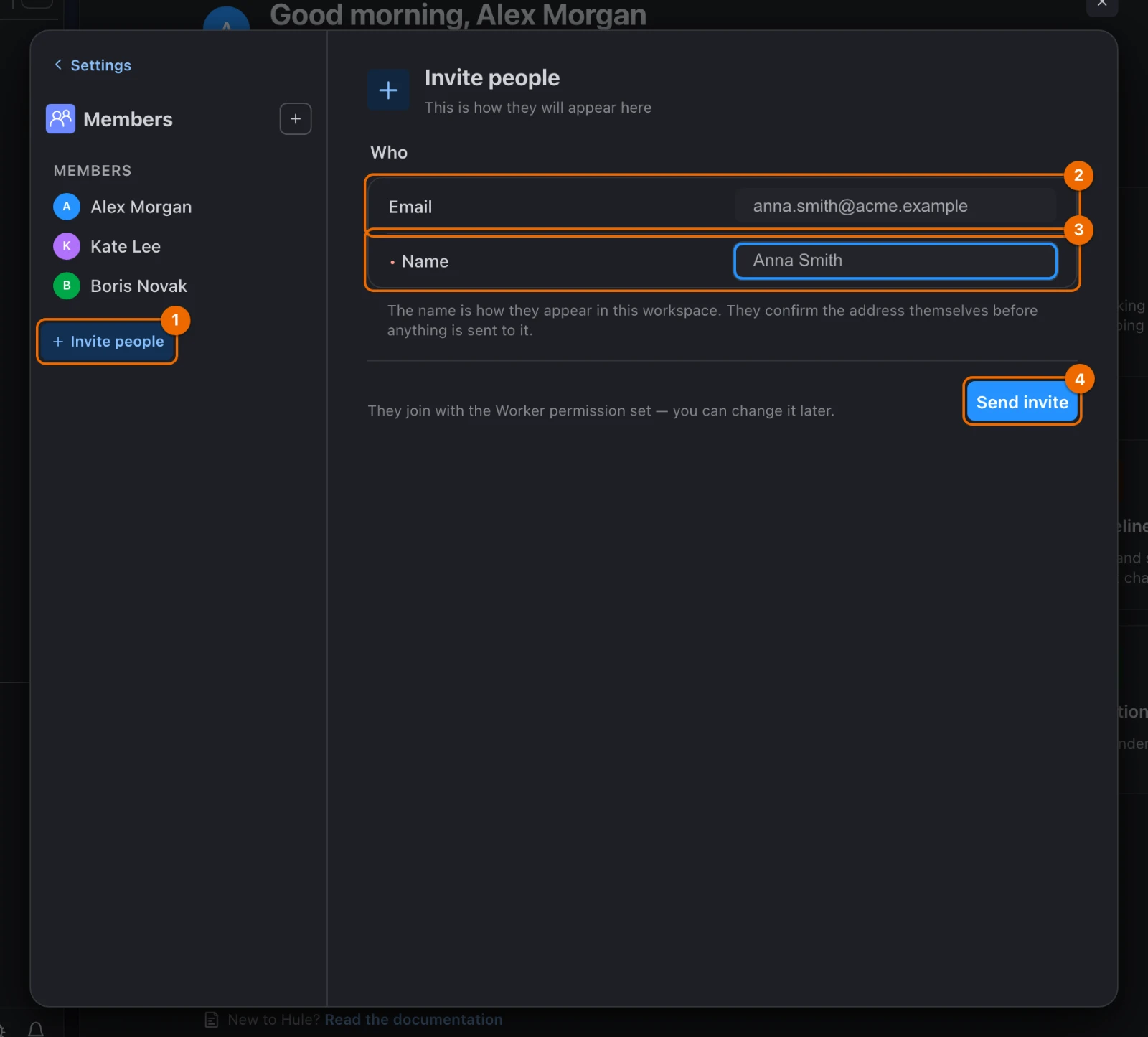Select the Alex Morgan member name
The height and width of the screenshot is (1037, 1148).
coord(141,207)
